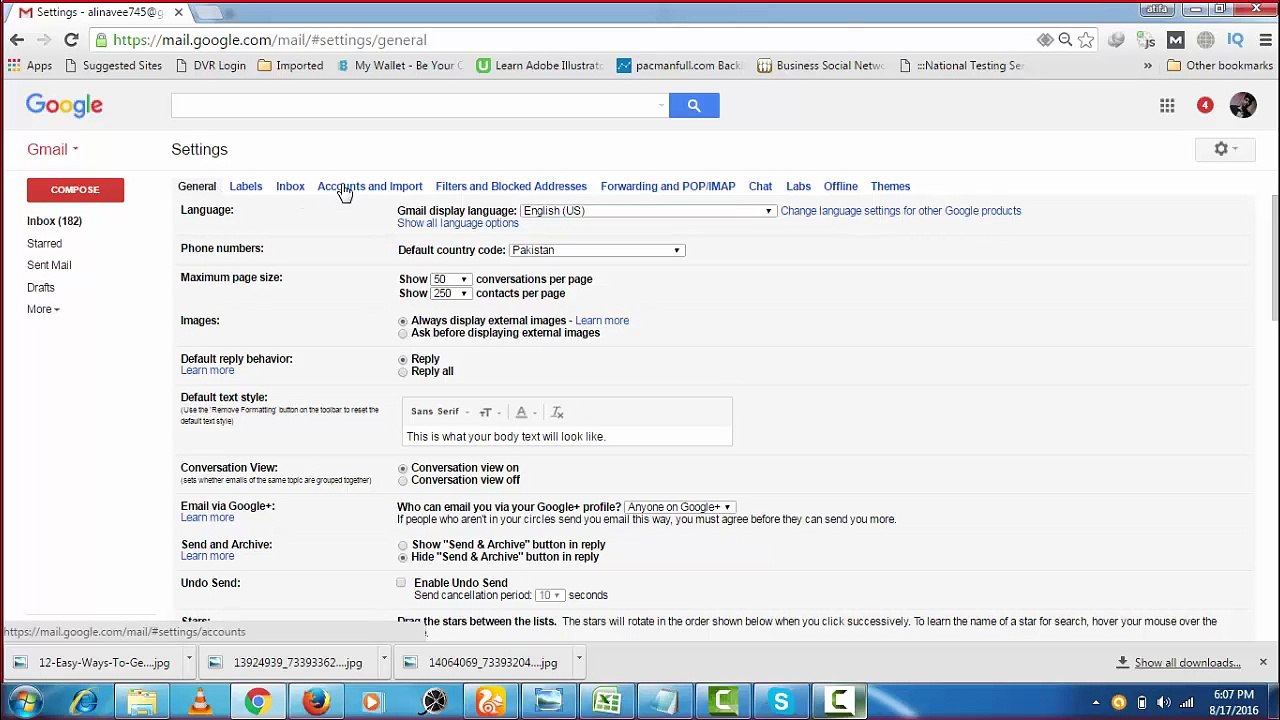Show hidden bookmarks with the chevron
Screen dimensions: 1280x720
(x=1148, y=66)
